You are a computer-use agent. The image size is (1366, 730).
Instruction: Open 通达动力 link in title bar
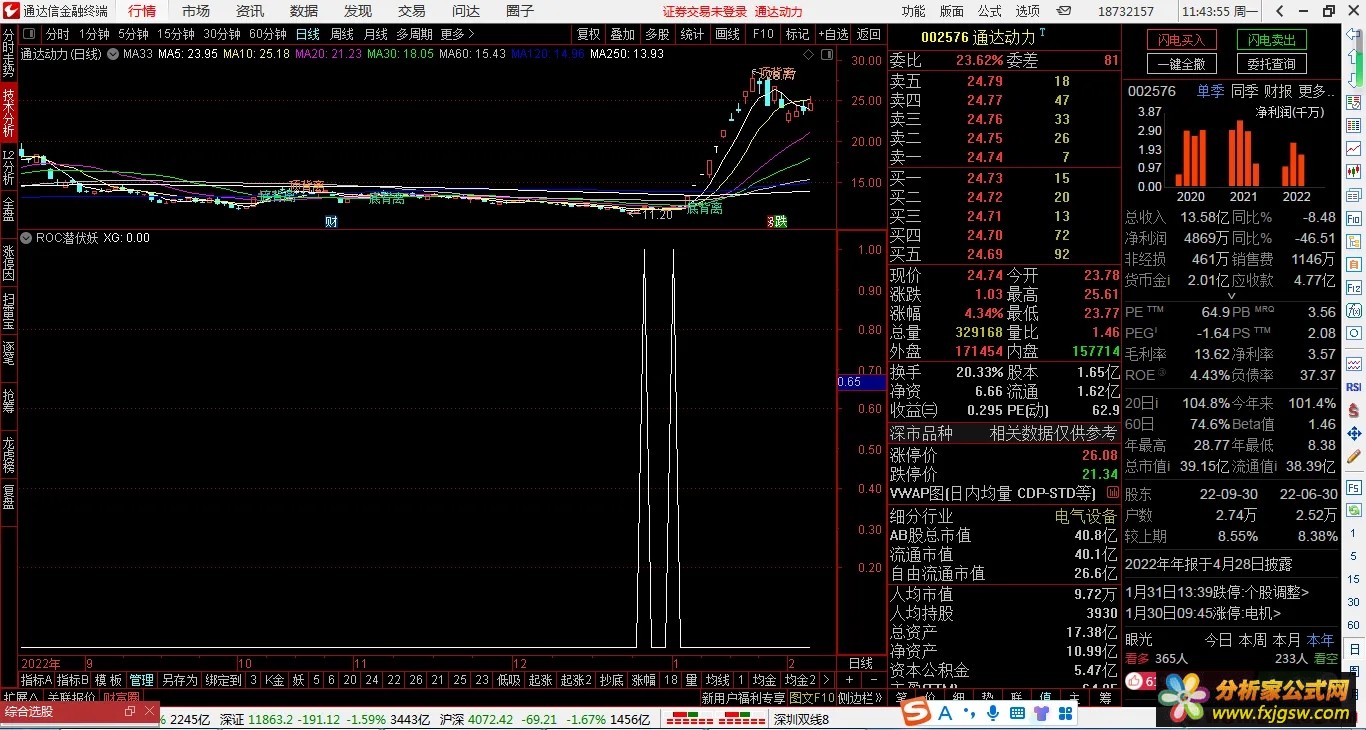(778, 12)
